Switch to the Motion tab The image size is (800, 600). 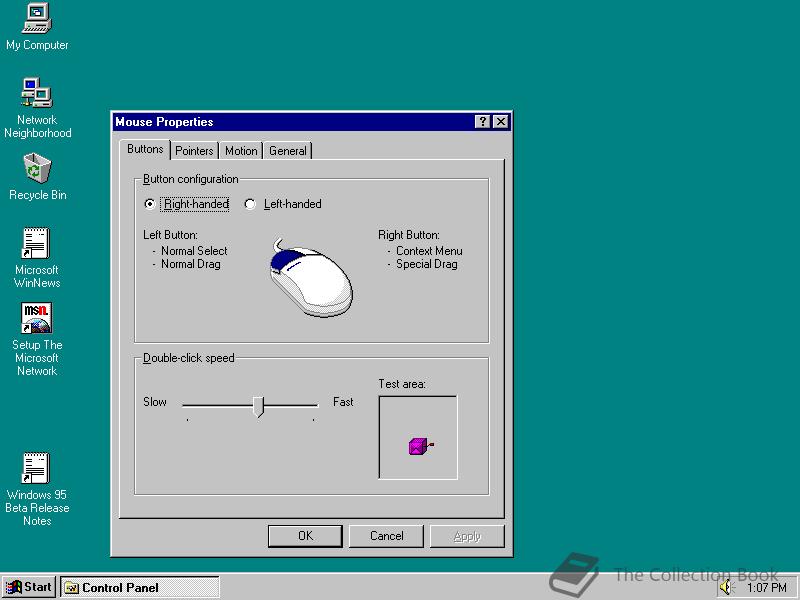click(241, 151)
